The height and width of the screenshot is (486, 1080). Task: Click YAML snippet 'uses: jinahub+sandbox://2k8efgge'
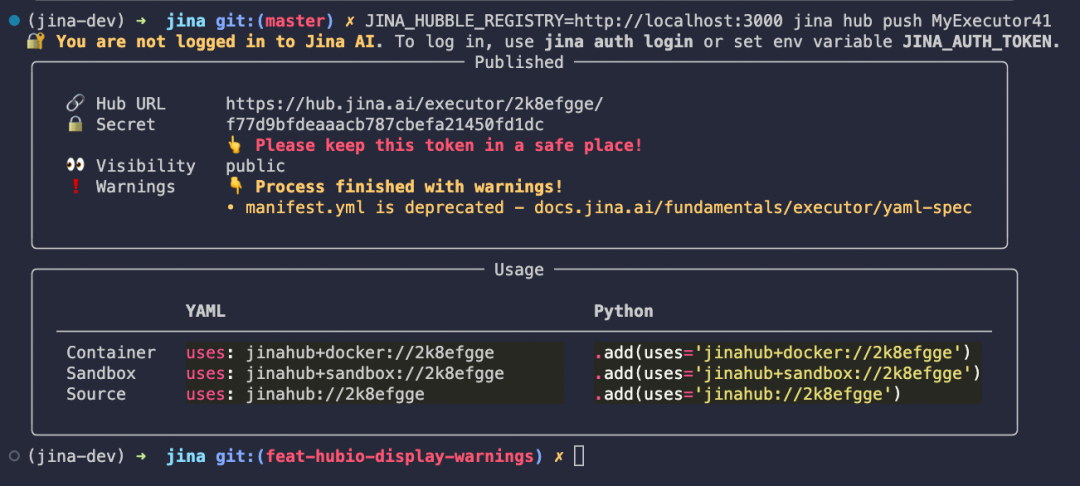345,373
